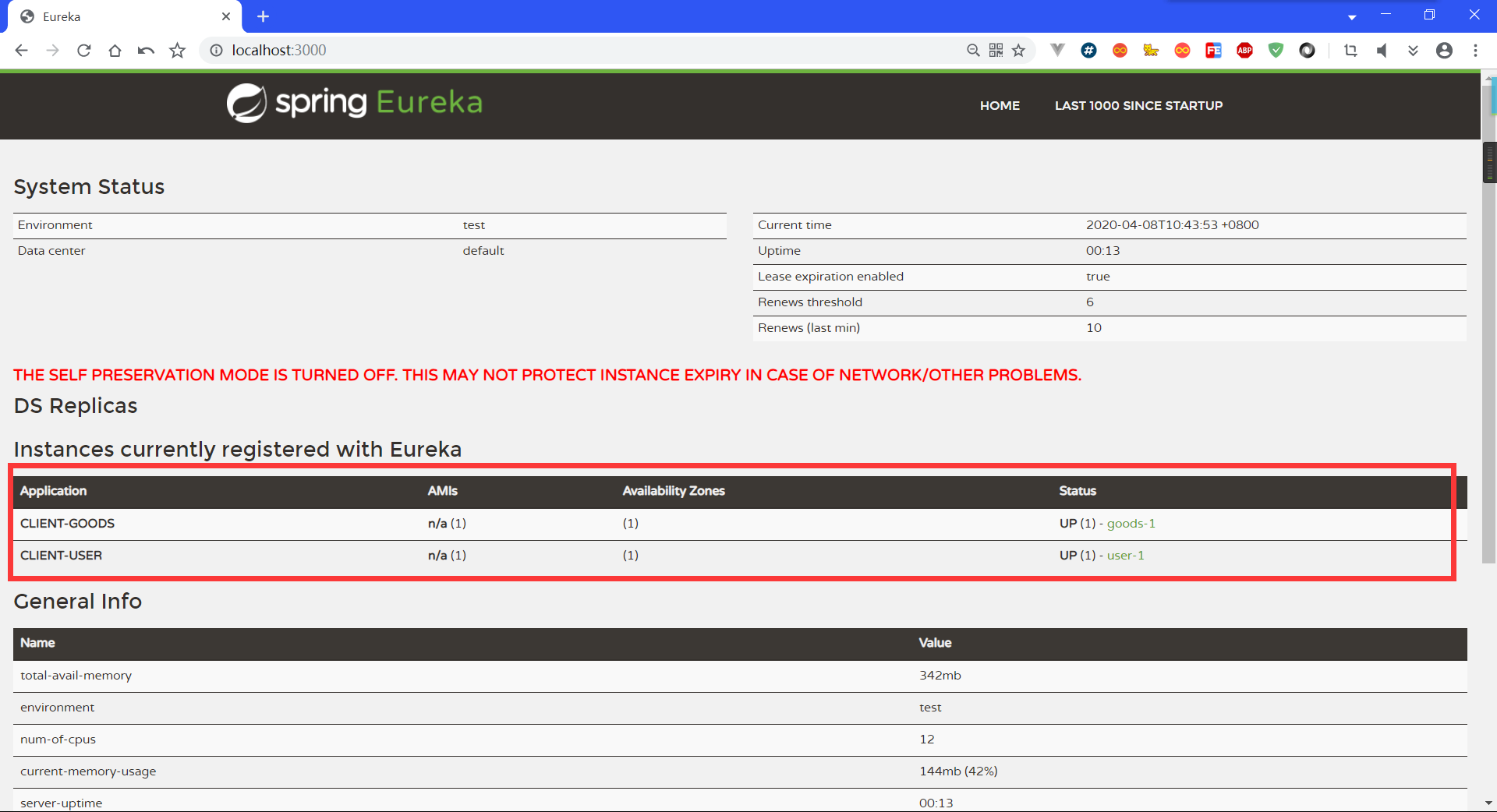Select the Uptime value 00:13
This screenshot has width=1497, height=812.
click(x=1102, y=251)
